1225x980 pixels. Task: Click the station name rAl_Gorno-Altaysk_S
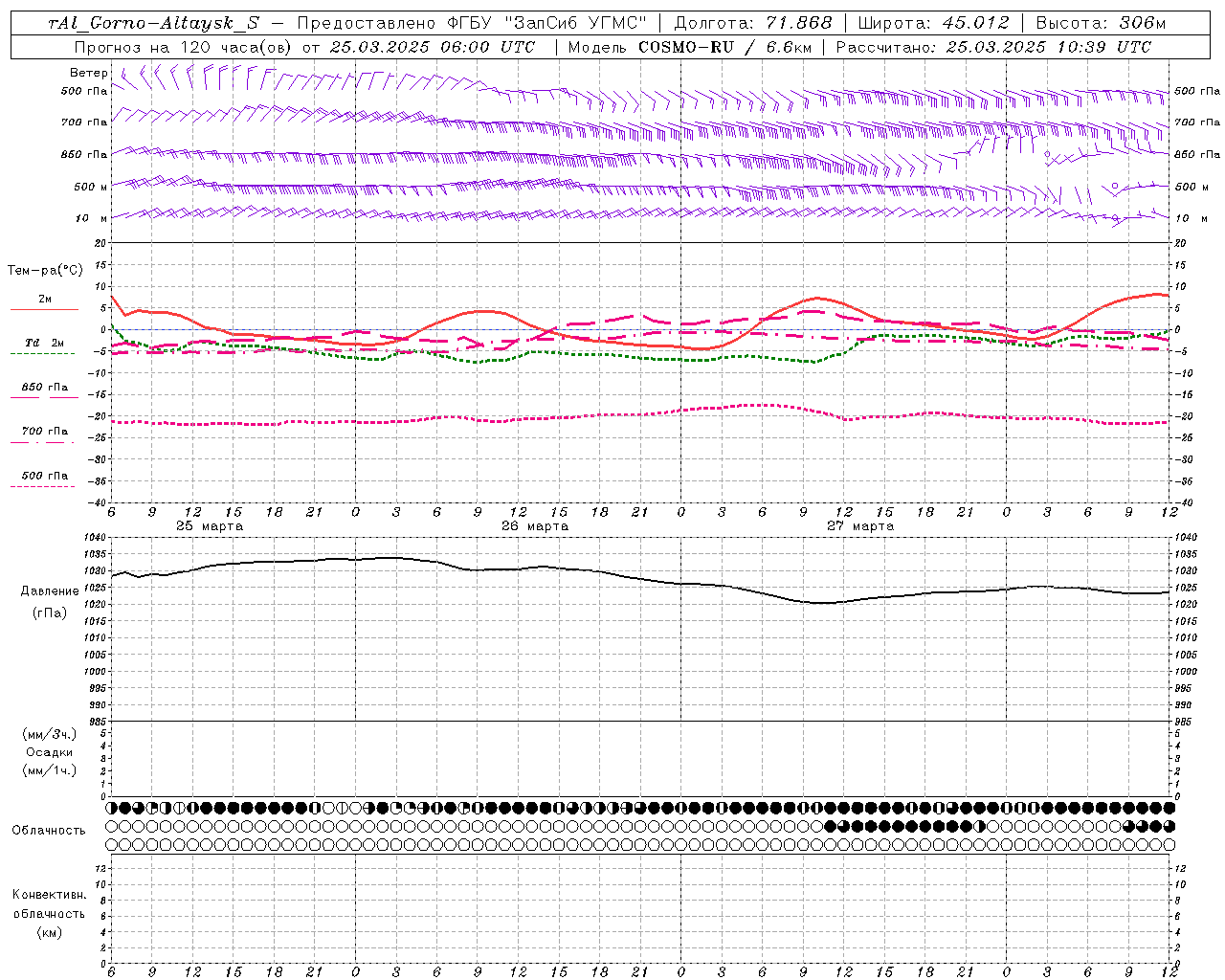pos(152,23)
